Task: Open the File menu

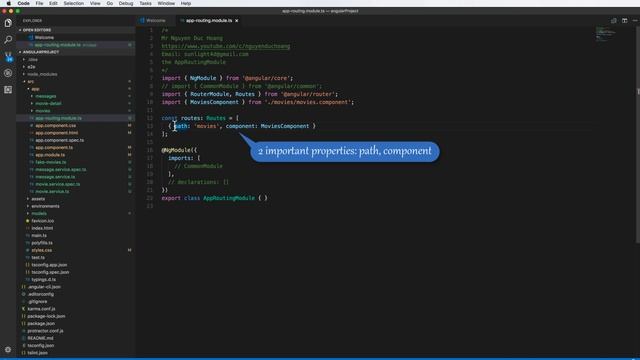Action: [39, 3]
